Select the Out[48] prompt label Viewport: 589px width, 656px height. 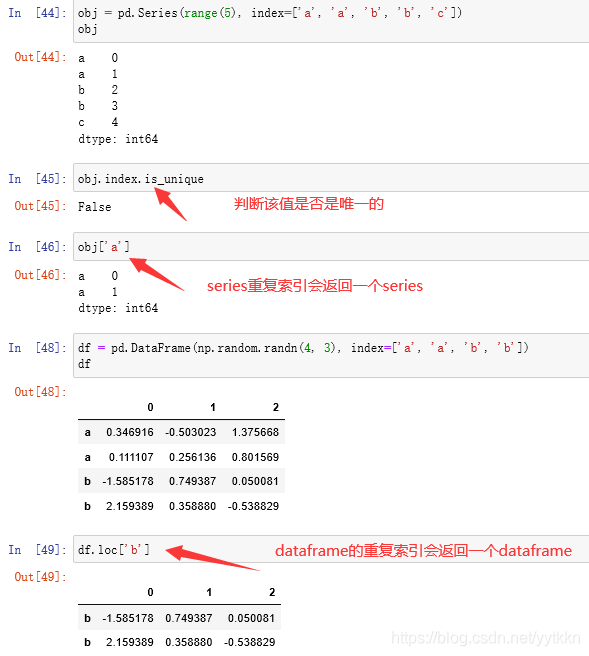click(40, 392)
